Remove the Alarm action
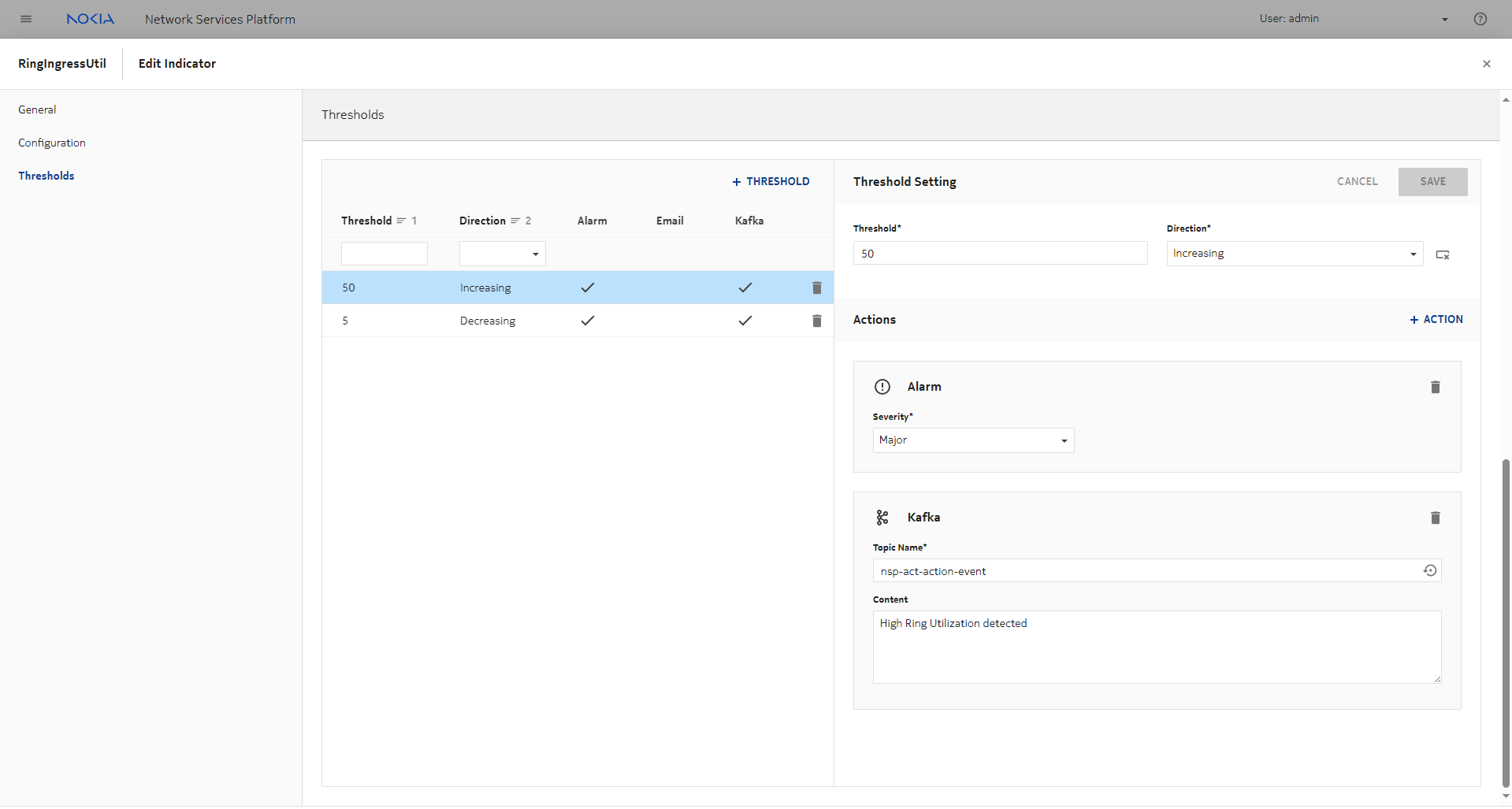1512x809 pixels. 1436,387
